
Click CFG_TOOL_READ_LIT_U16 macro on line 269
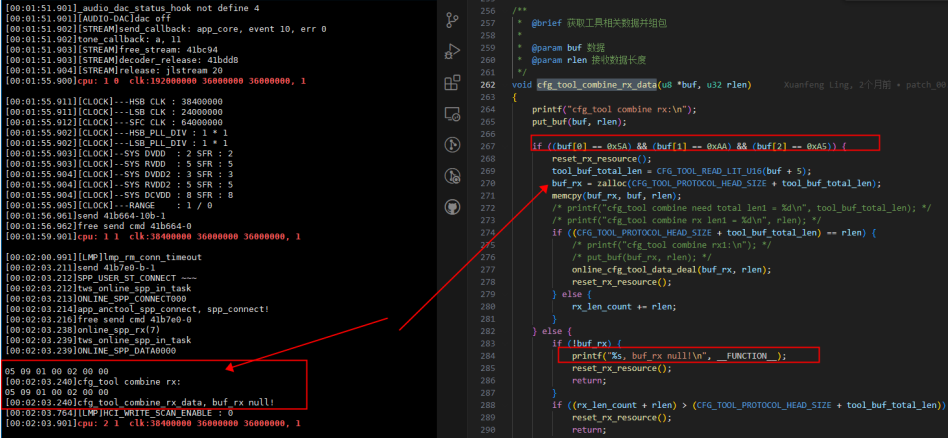click(x=716, y=171)
